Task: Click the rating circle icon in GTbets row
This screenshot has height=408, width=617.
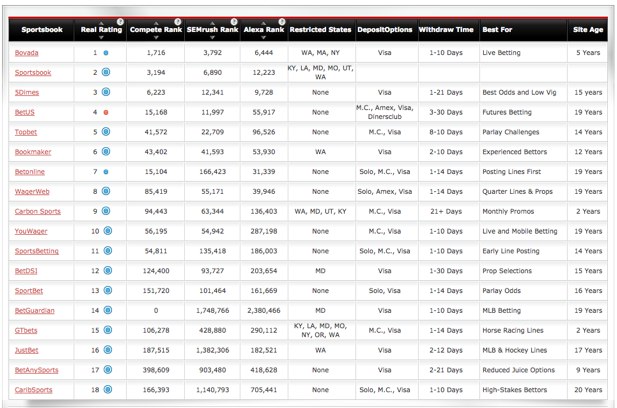Action: click(108, 330)
